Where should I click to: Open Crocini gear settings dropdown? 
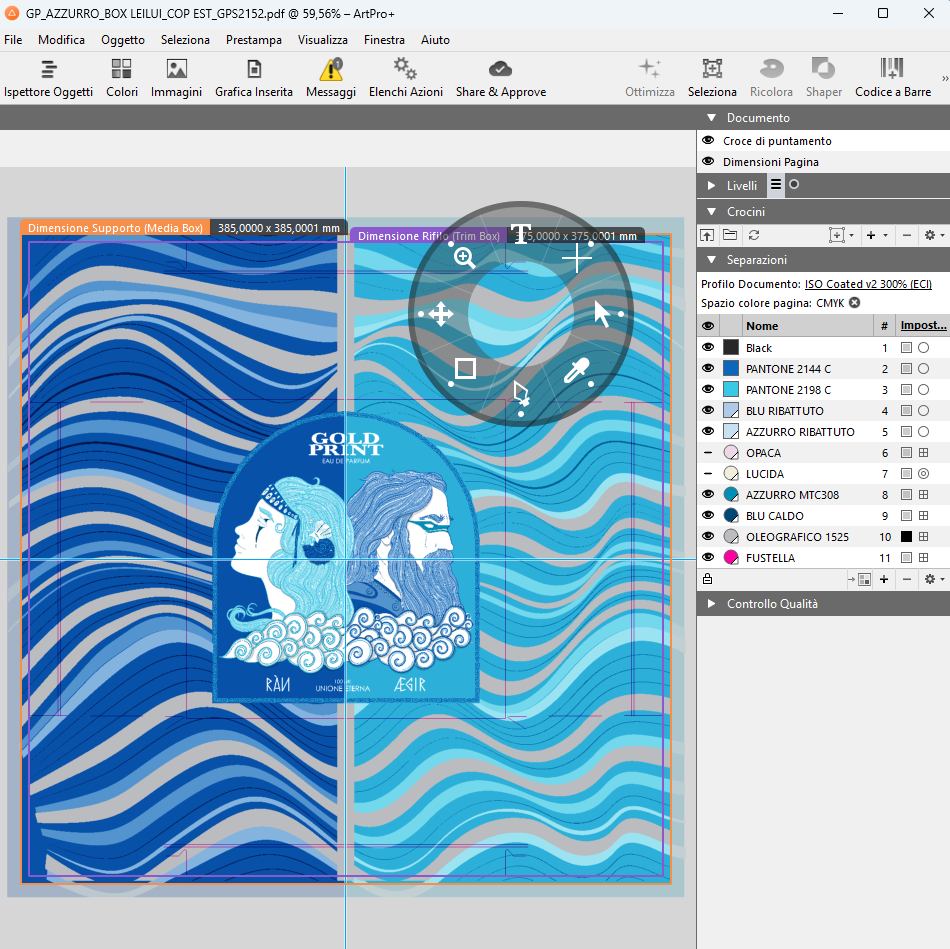[x=934, y=235]
